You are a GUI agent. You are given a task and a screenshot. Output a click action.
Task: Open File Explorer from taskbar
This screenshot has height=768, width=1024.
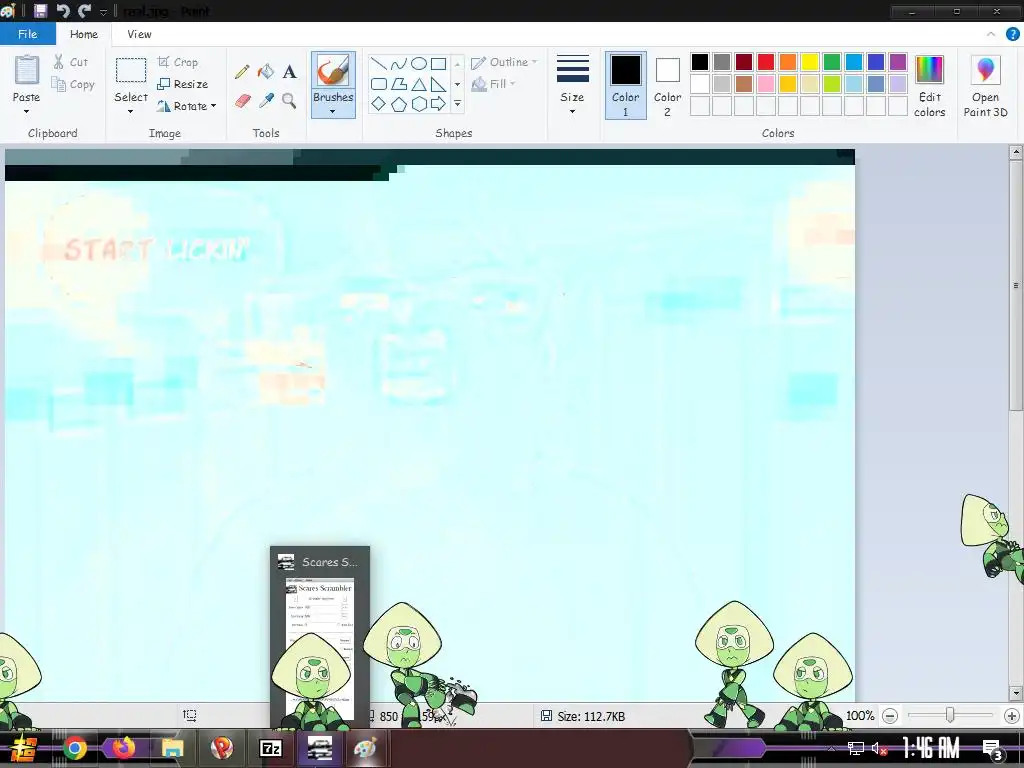(172, 748)
